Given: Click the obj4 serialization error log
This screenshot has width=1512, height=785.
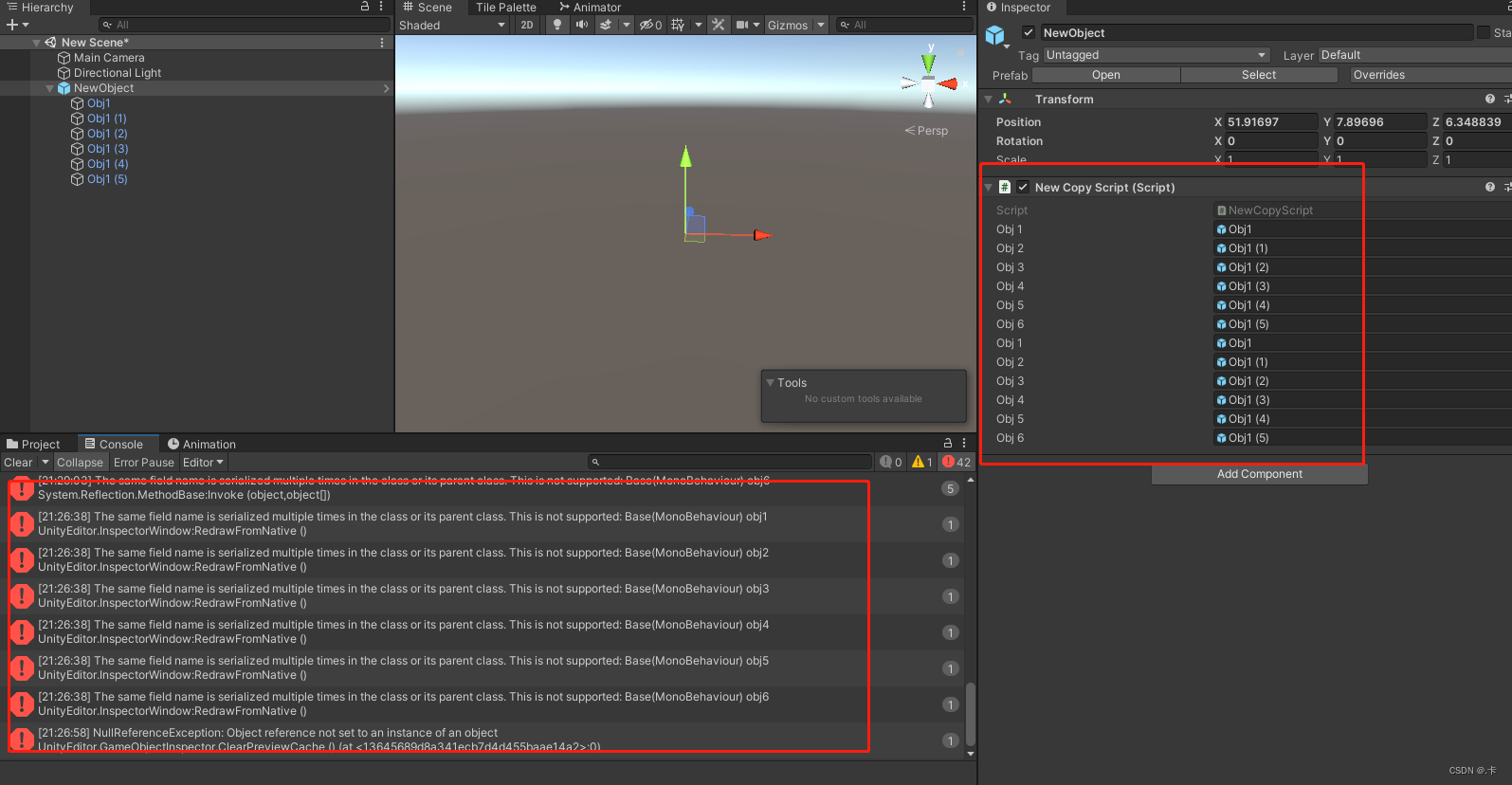Looking at the screenshot, I should pyautogui.click(x=483, y=632).
